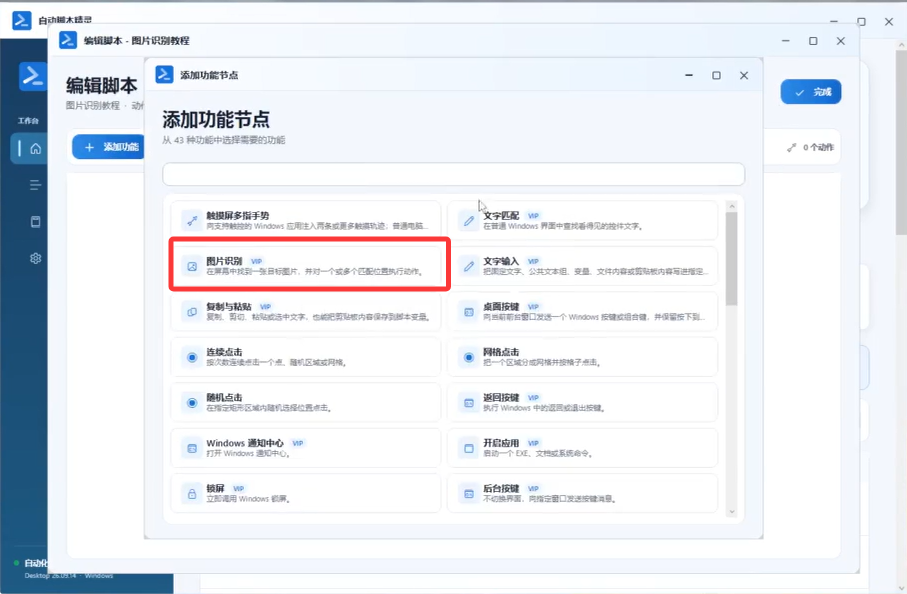Select the 随机点击 title text

[224, 398]
